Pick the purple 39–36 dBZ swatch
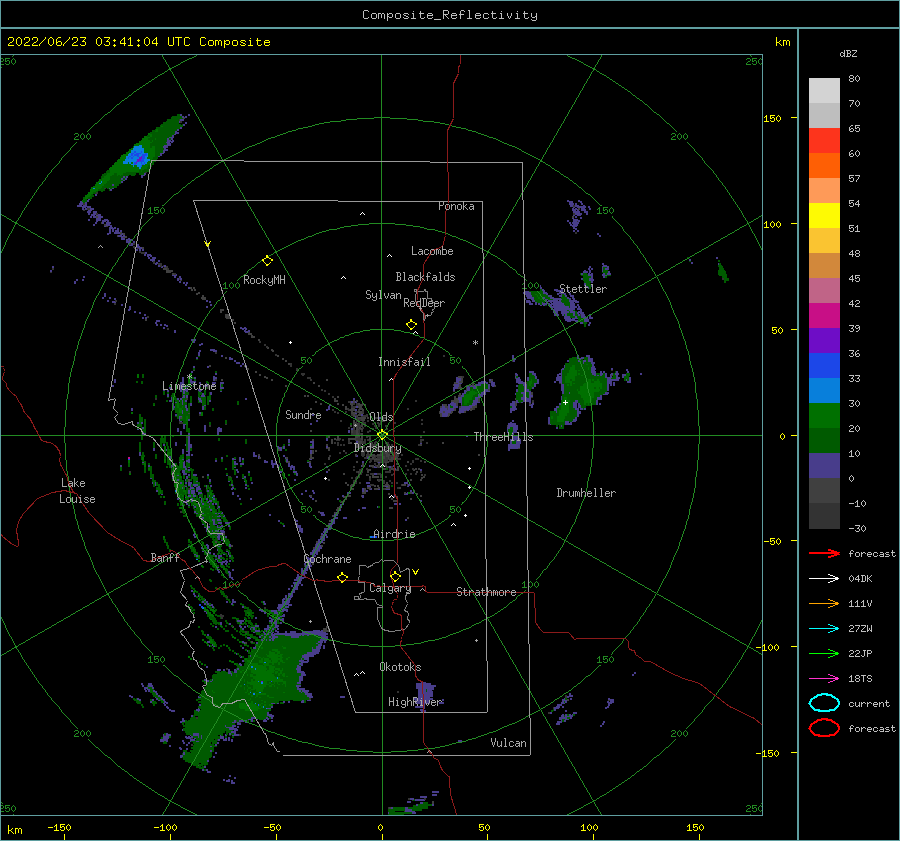The height and width of the screenshot is (841, 900). (x=824, y=340)
